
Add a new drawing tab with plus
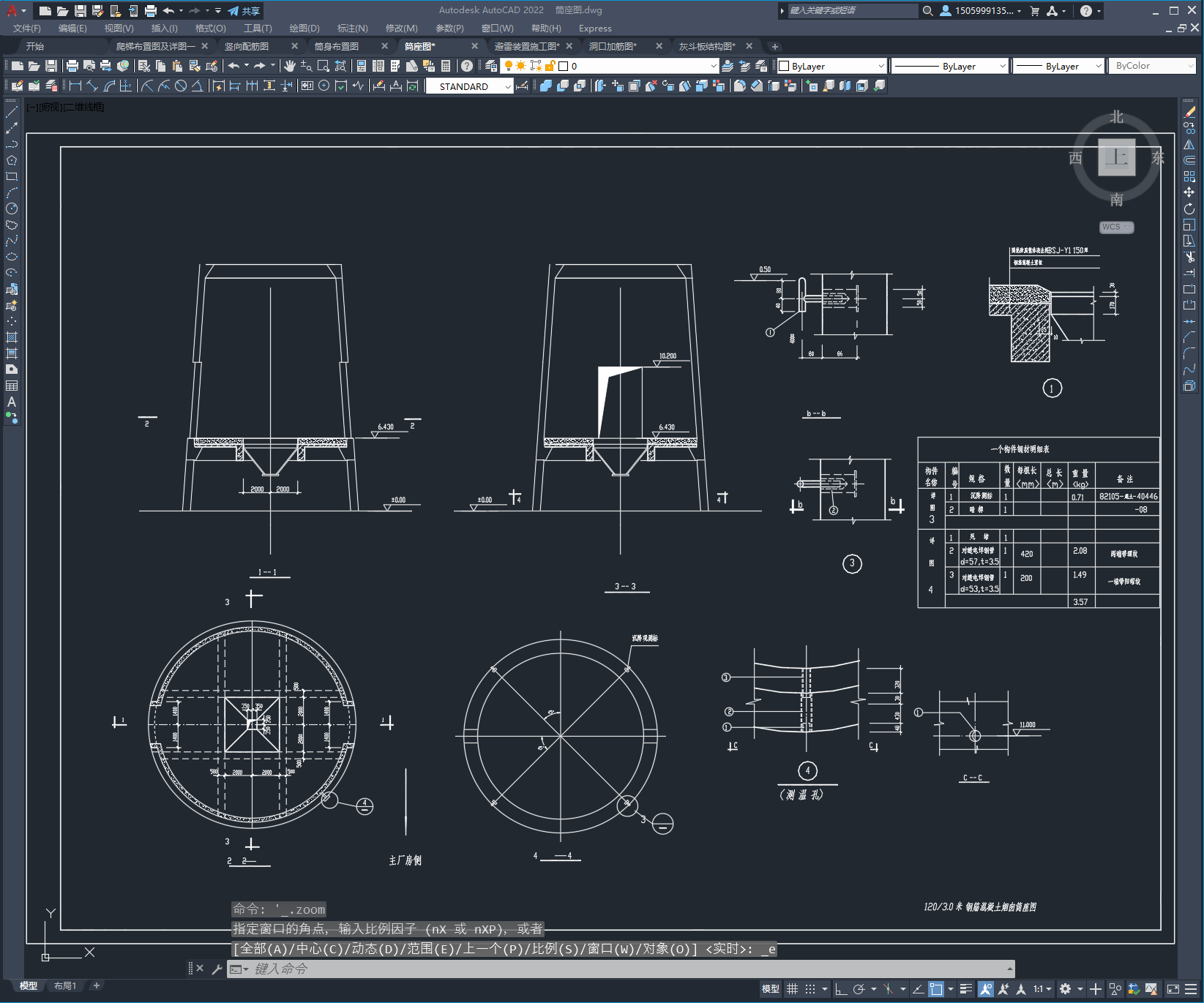pyautogui.click(x=775, y=46)
